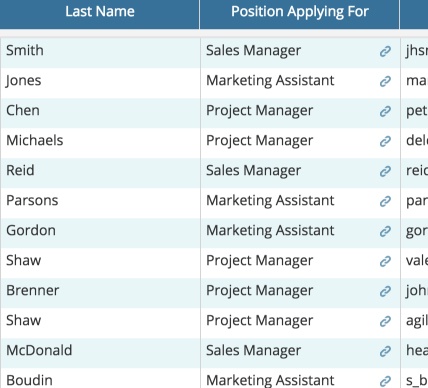428x388 pixels.
Task: Open link icon in Gordon's row
Action: point(385,231)
